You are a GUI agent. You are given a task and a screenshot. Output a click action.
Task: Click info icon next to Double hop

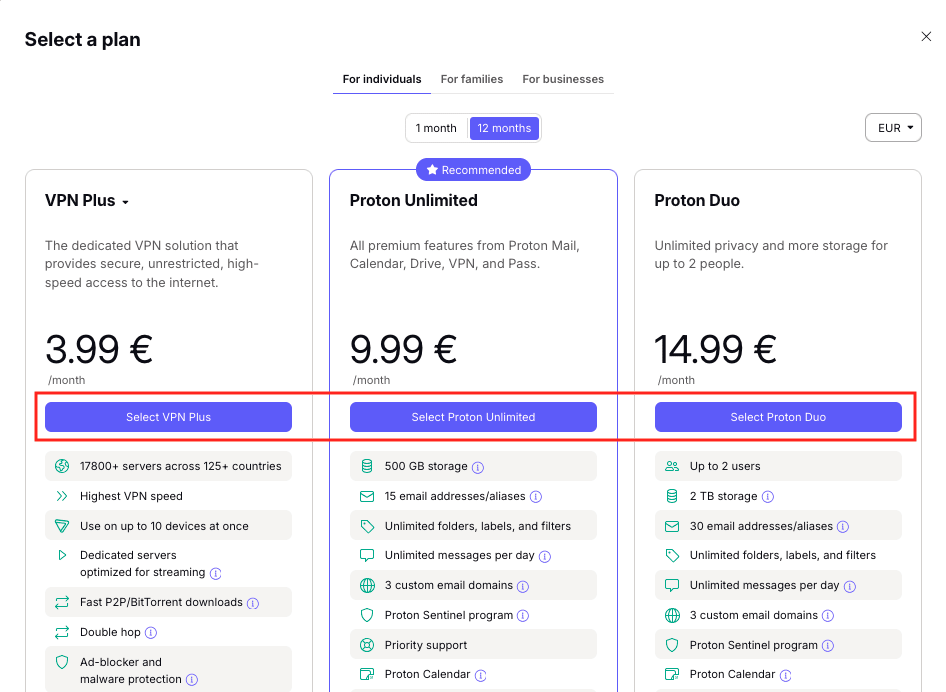pyautogui.click(x=151, y=633)
